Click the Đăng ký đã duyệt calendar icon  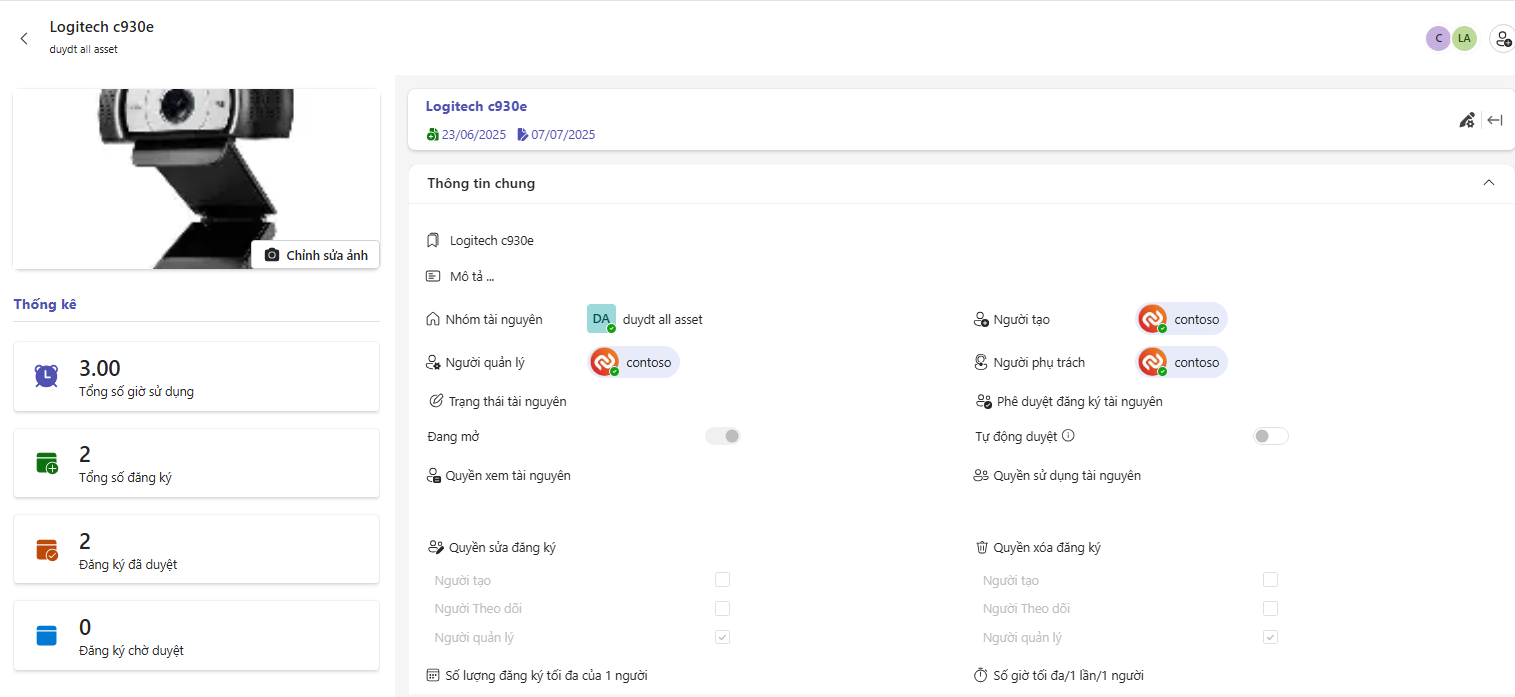click(x=46, y=549)
